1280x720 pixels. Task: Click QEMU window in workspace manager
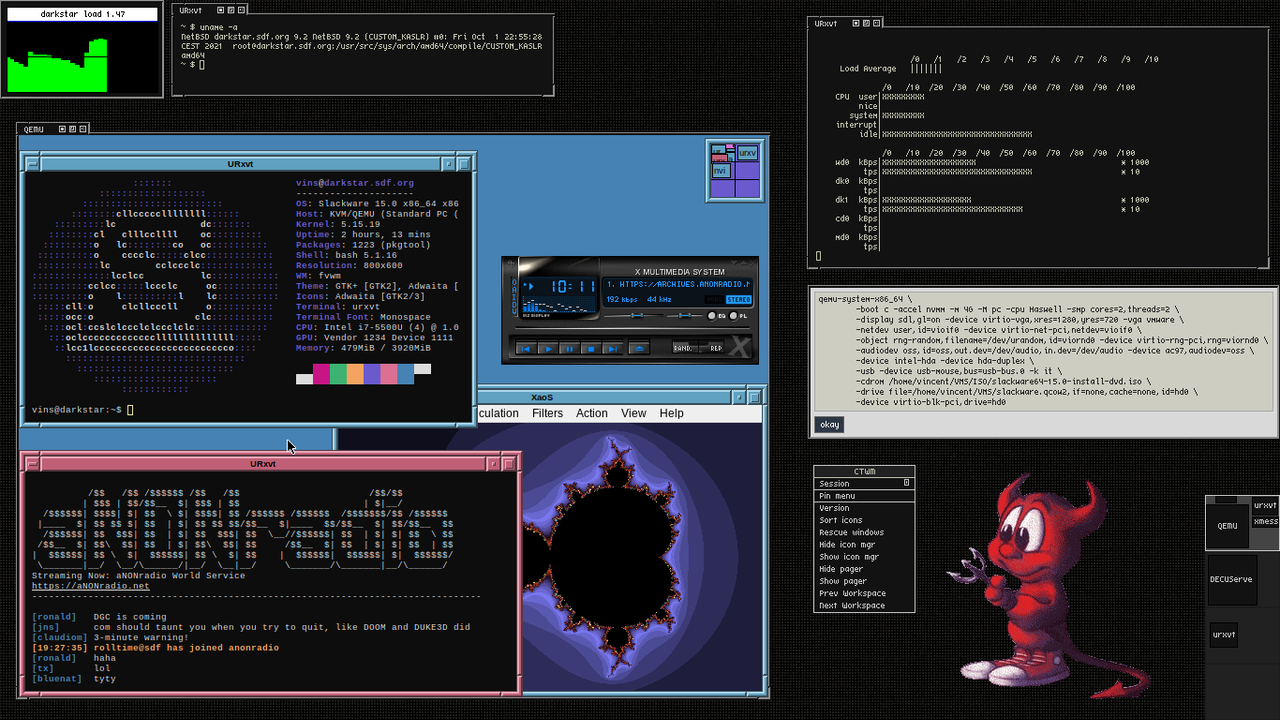[x=1228, y=524]
